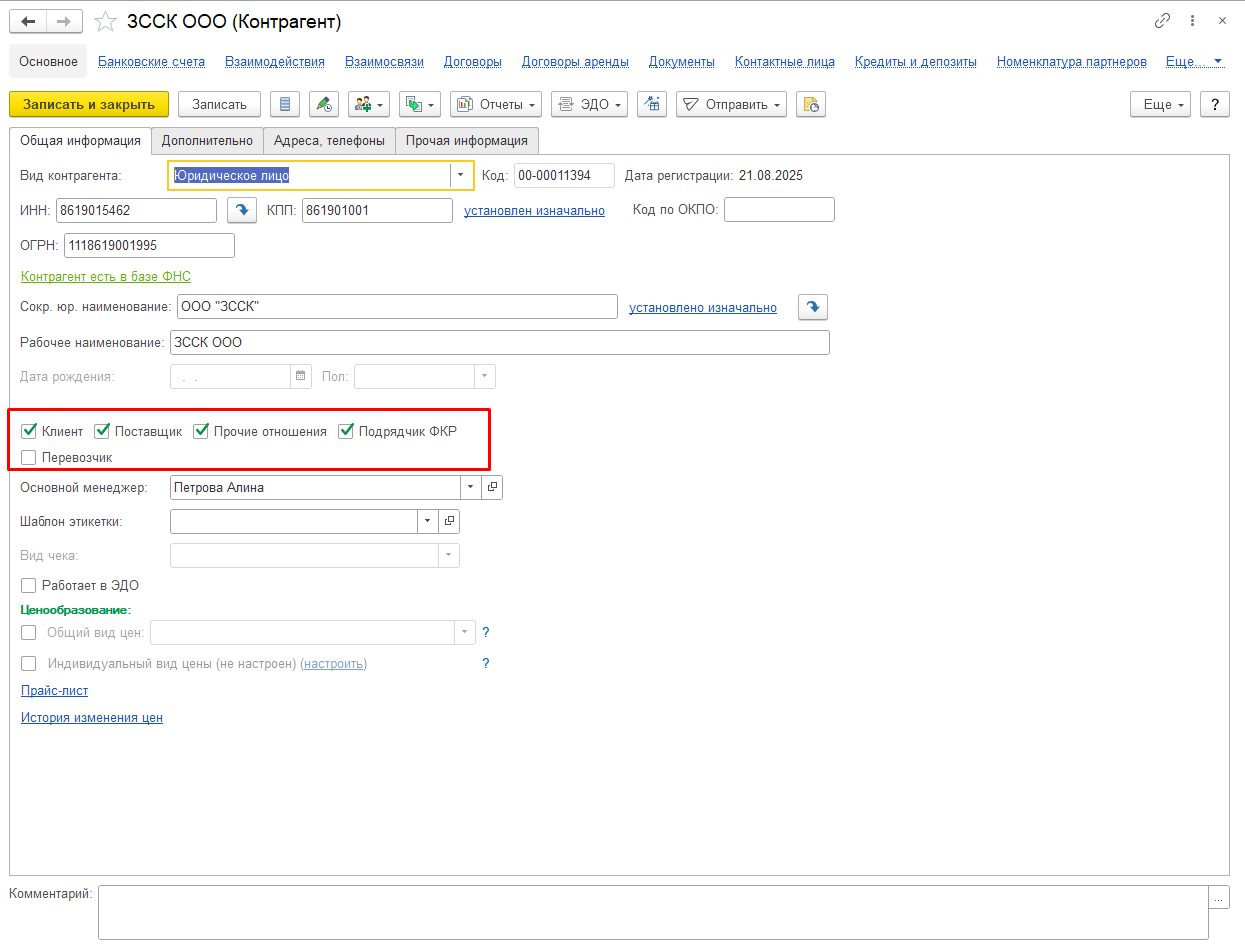Open the ЭДО dropdown menu

pyautogui.click(x=589, y=104)
